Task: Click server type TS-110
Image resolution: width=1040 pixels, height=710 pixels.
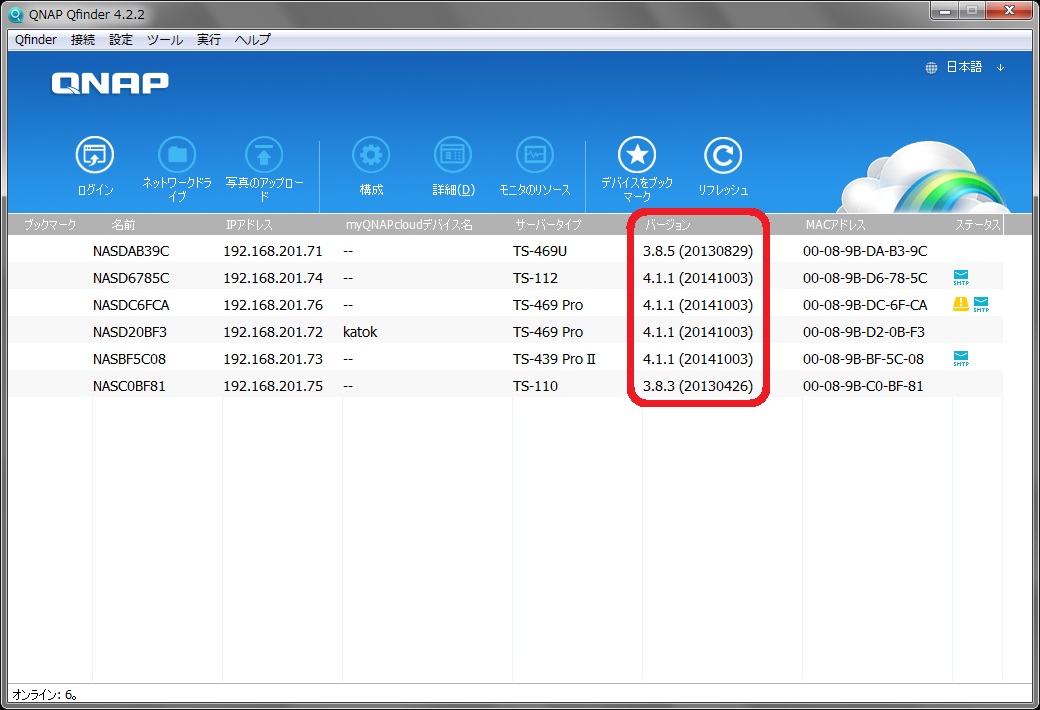Action: 535,386
